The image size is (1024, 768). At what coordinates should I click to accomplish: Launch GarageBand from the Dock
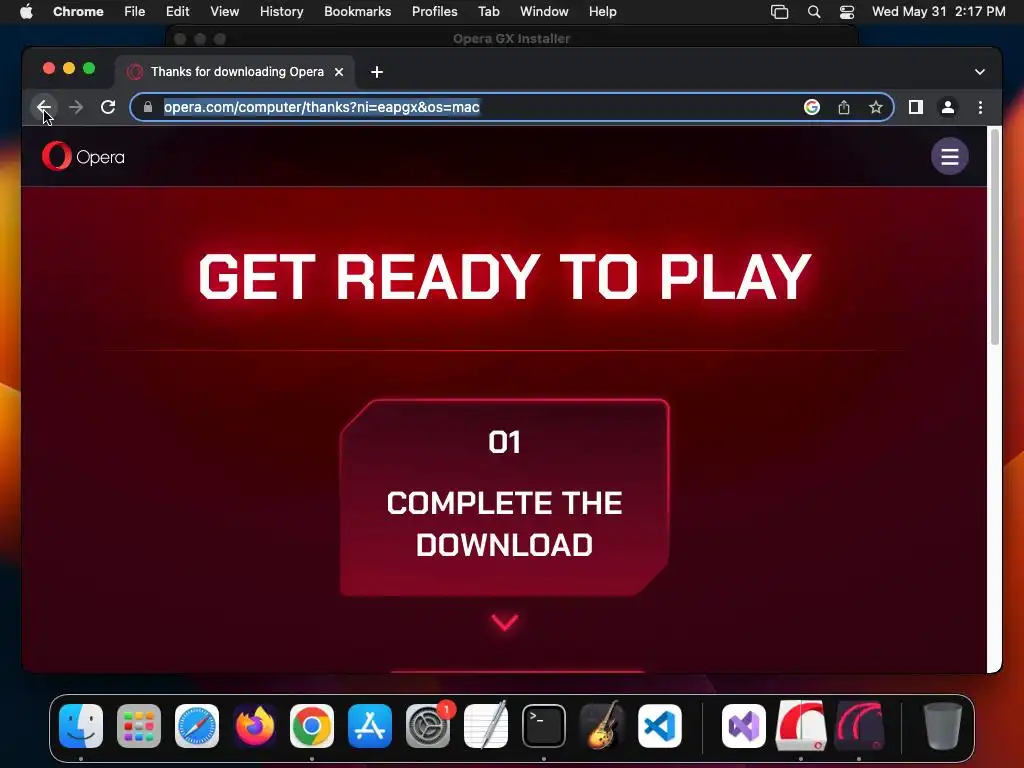pos(601,726)
